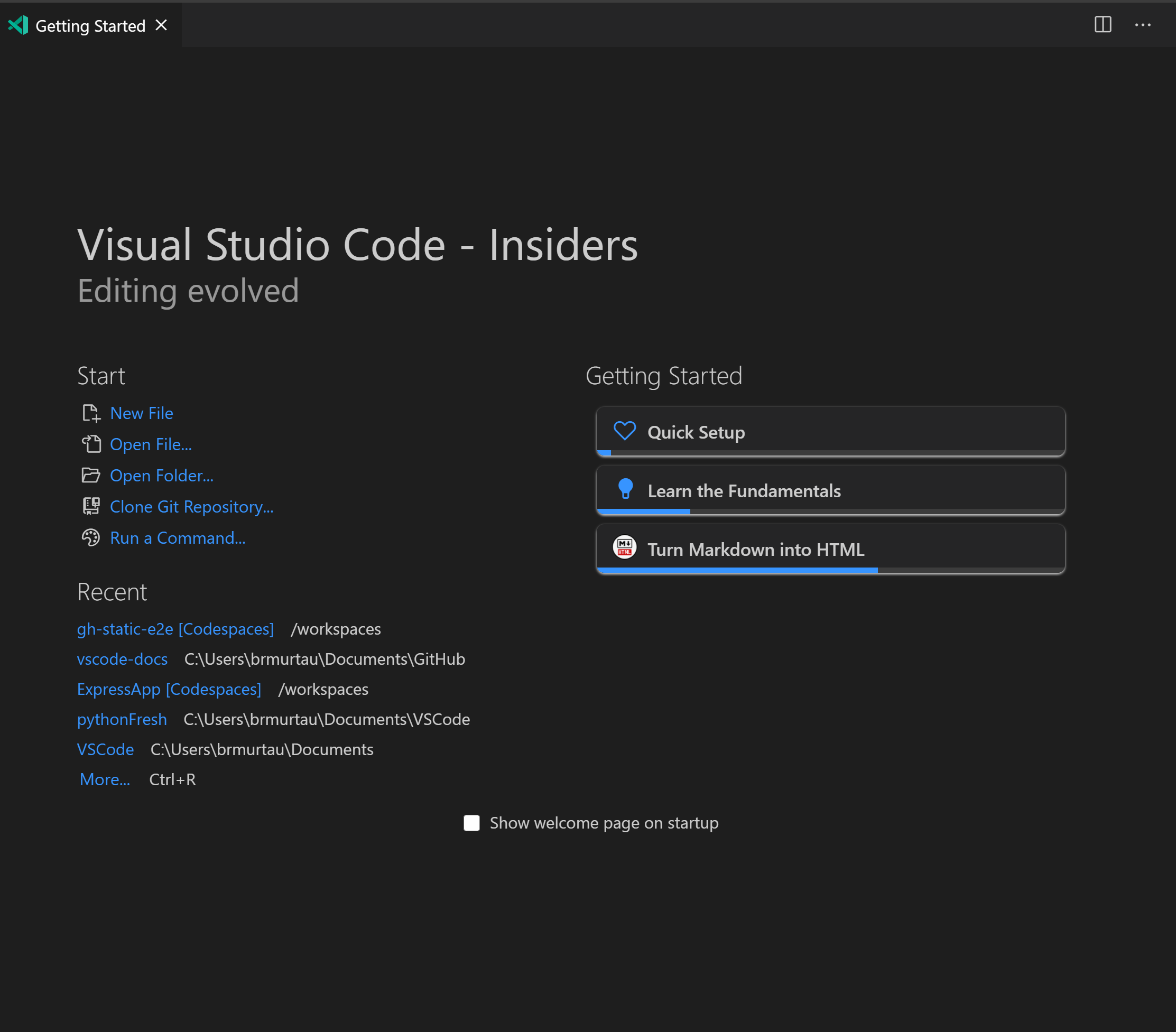Click the Open File icon
This screenshot has height=1032, width=1176.
[91, 444]
